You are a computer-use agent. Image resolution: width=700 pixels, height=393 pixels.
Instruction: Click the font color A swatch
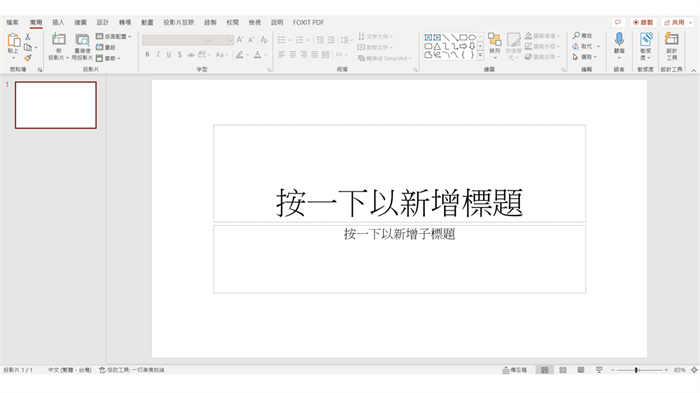click(x=257, y=54)
